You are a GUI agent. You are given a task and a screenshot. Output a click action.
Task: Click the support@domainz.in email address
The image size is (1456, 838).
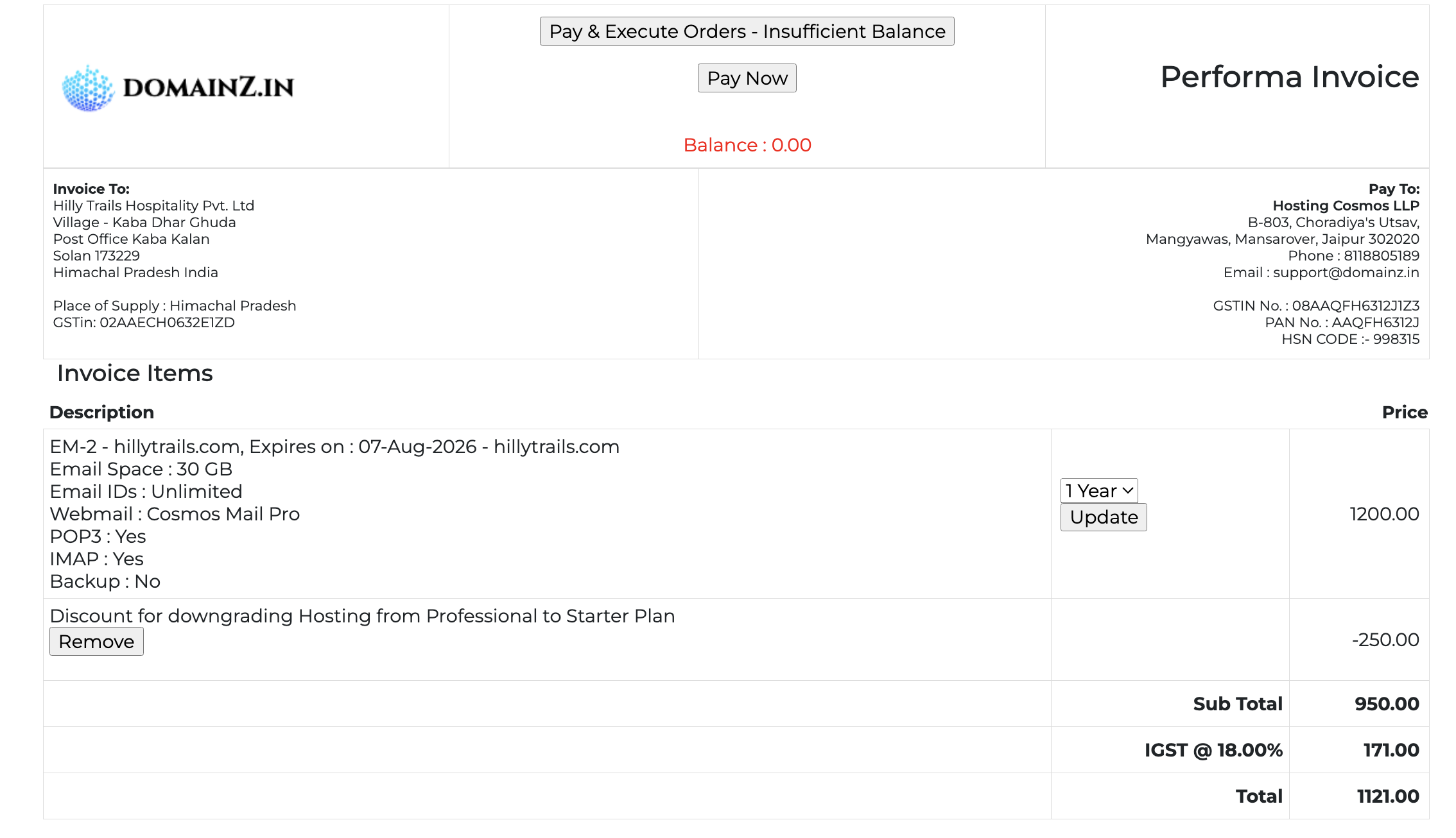[1346, 273]
